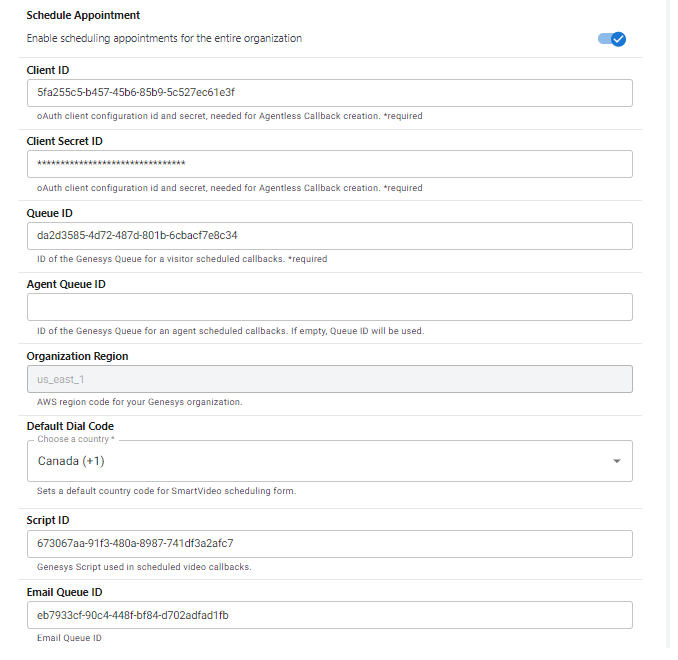
Task: Click the Script ID label
Action: click(48, 520)
